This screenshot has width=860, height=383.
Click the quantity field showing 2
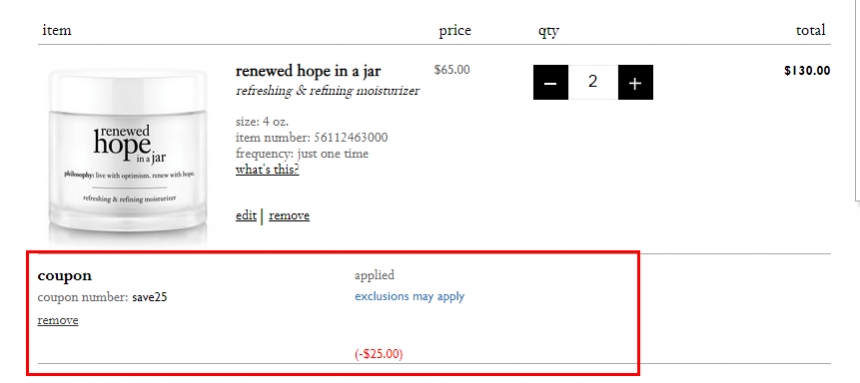[x=593, y=82]
